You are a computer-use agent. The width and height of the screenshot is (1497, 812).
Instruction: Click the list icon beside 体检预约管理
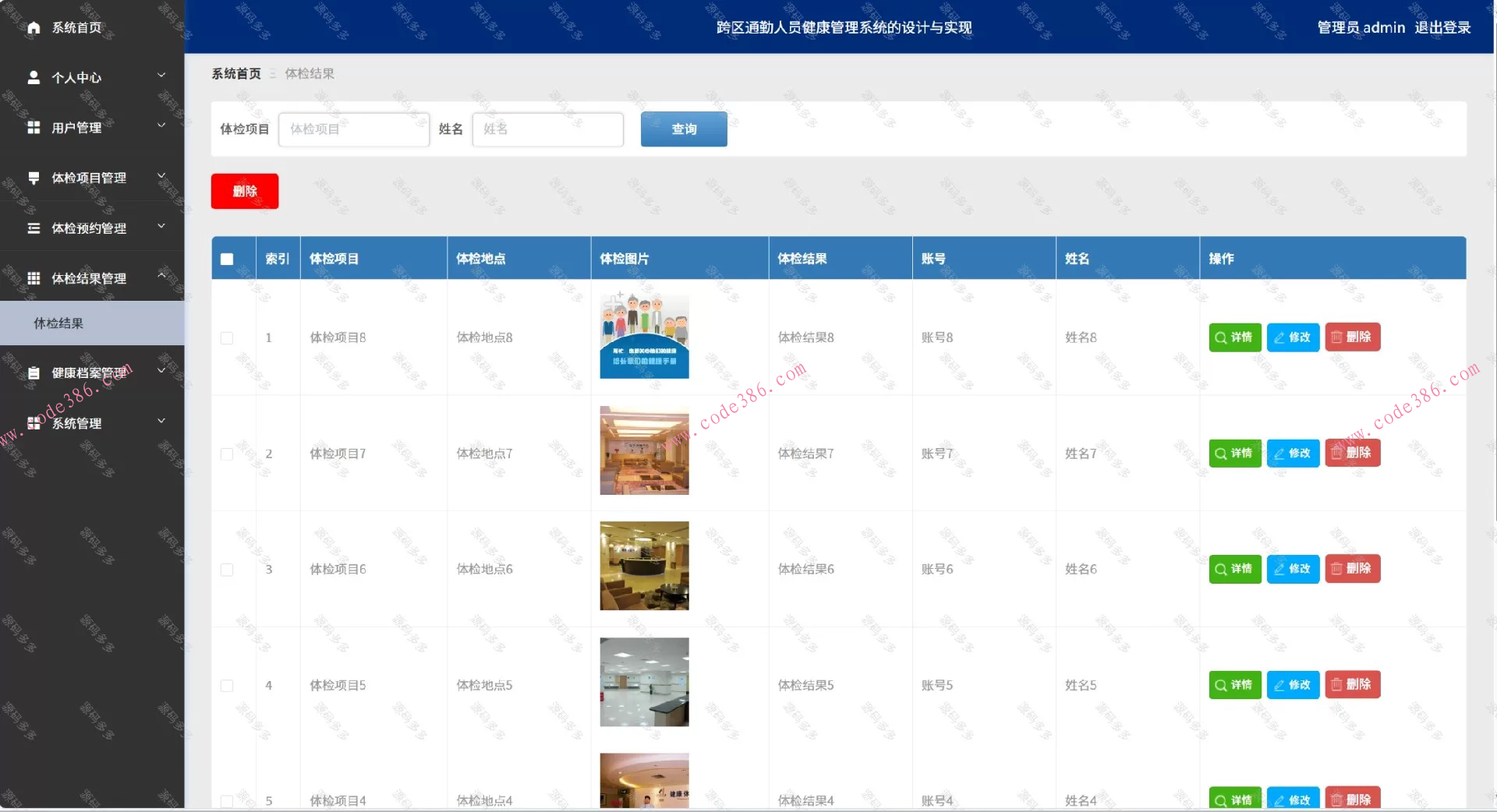33,228
